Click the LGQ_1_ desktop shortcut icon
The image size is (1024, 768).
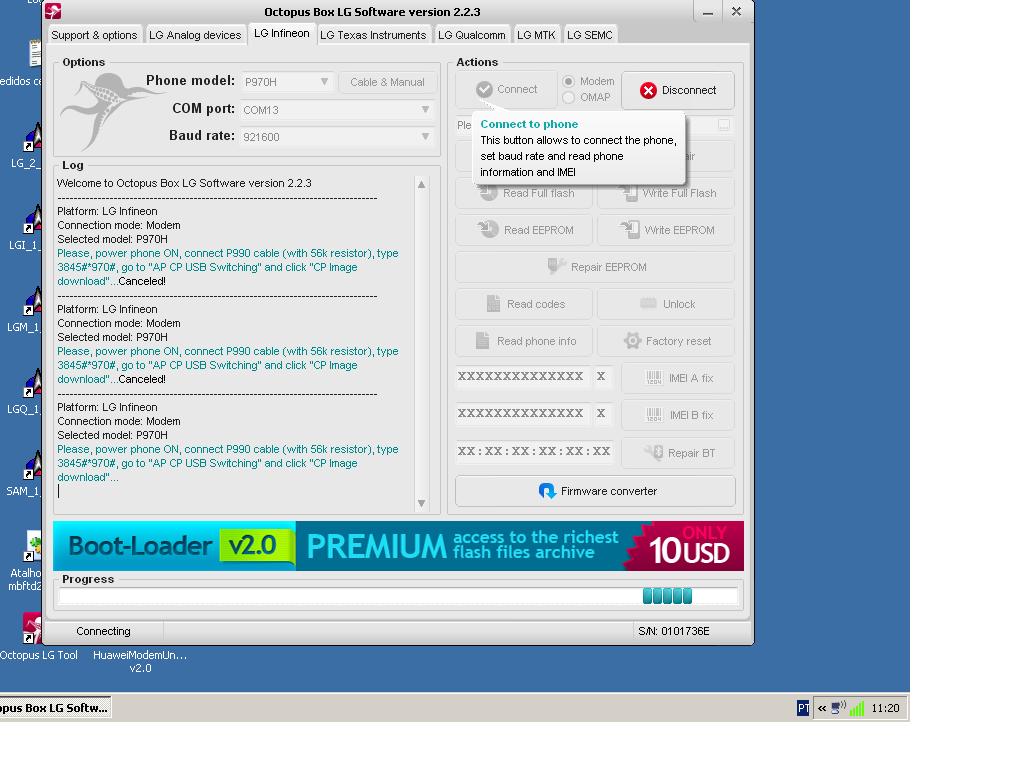[x=32, y=383]
